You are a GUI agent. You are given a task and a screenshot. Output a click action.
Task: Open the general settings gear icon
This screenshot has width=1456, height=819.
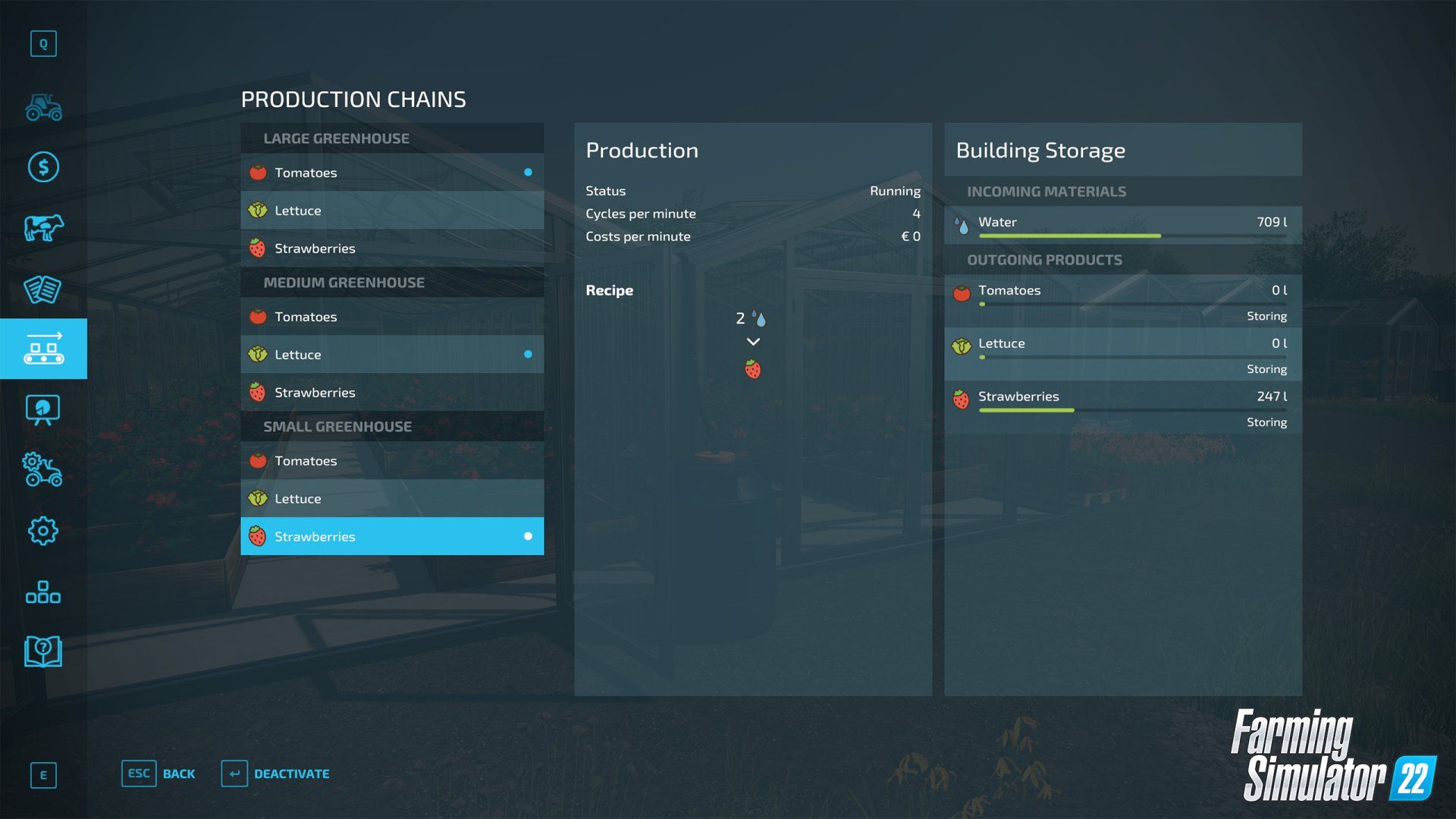point(43,531)
